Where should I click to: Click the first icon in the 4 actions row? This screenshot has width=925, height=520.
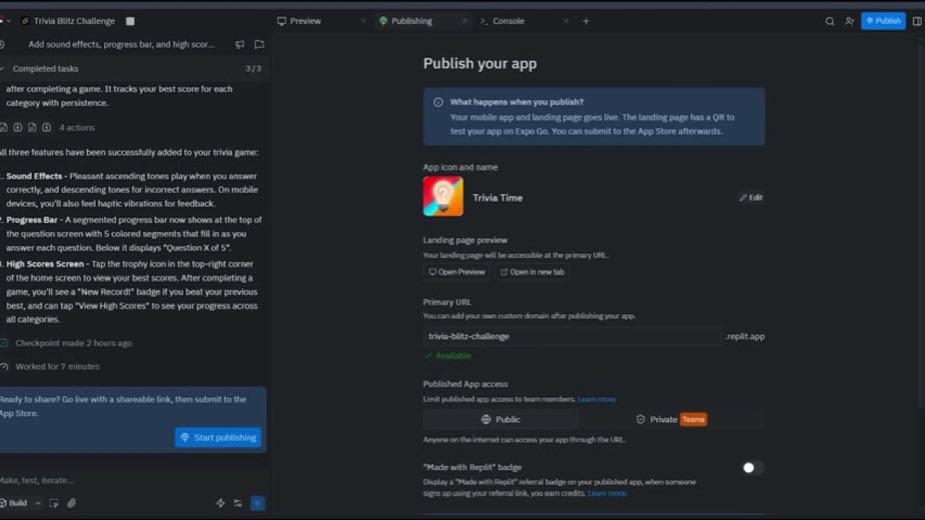pyautogui.click(x=4, y=127)
